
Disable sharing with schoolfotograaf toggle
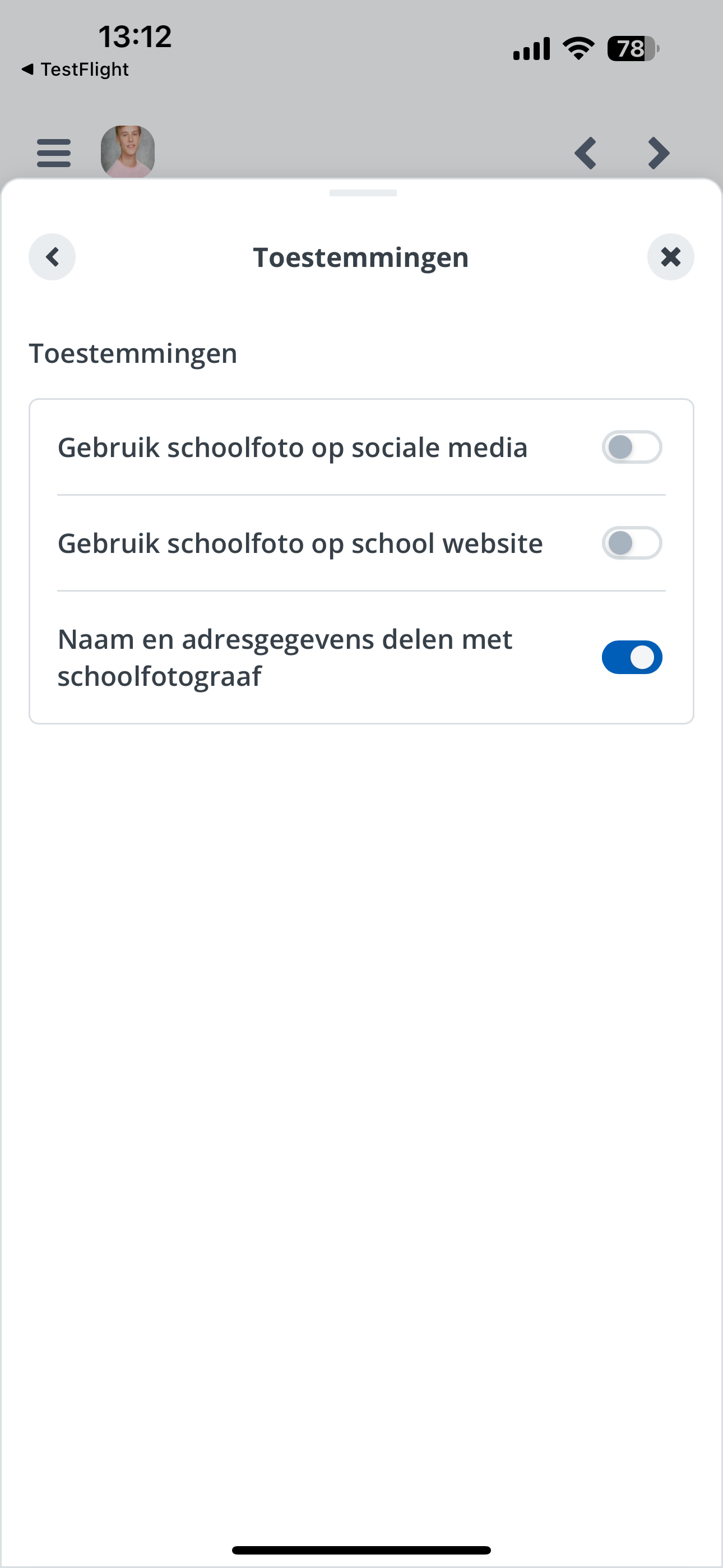coord(632,657)
